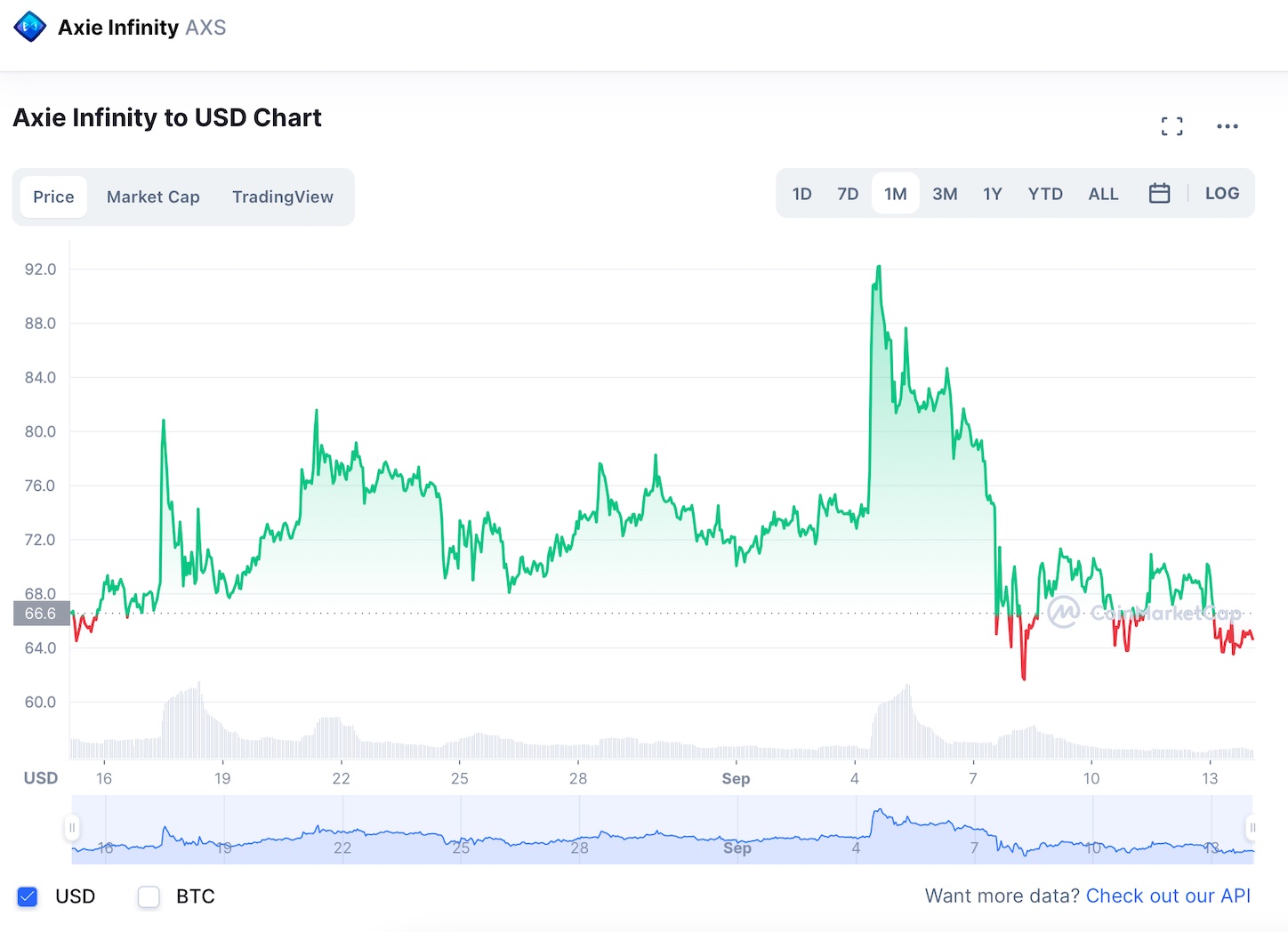This screenshot has width=1288, height=932.
Task: Open the TradingView tab
Action: tap(282, 197)
